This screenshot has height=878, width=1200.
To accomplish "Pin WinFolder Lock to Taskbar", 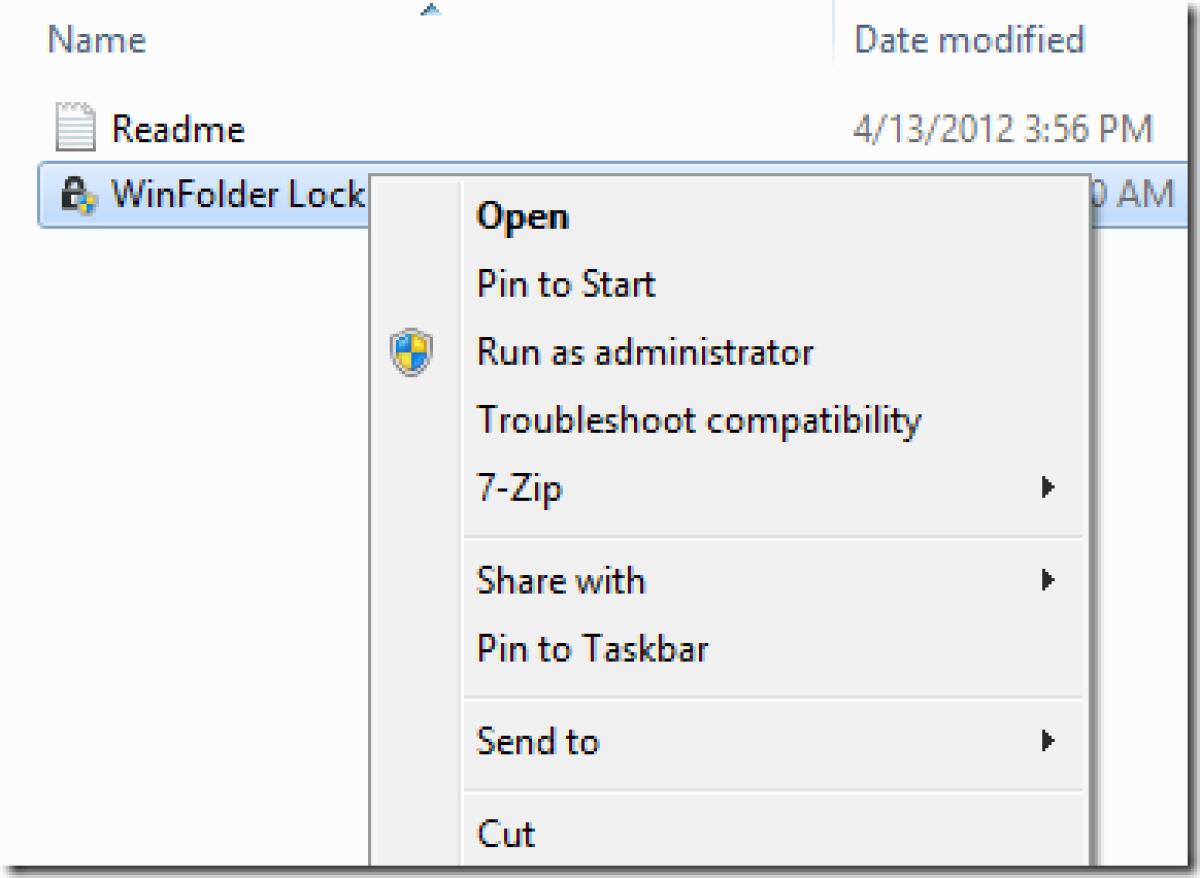I will coord(592,647).
